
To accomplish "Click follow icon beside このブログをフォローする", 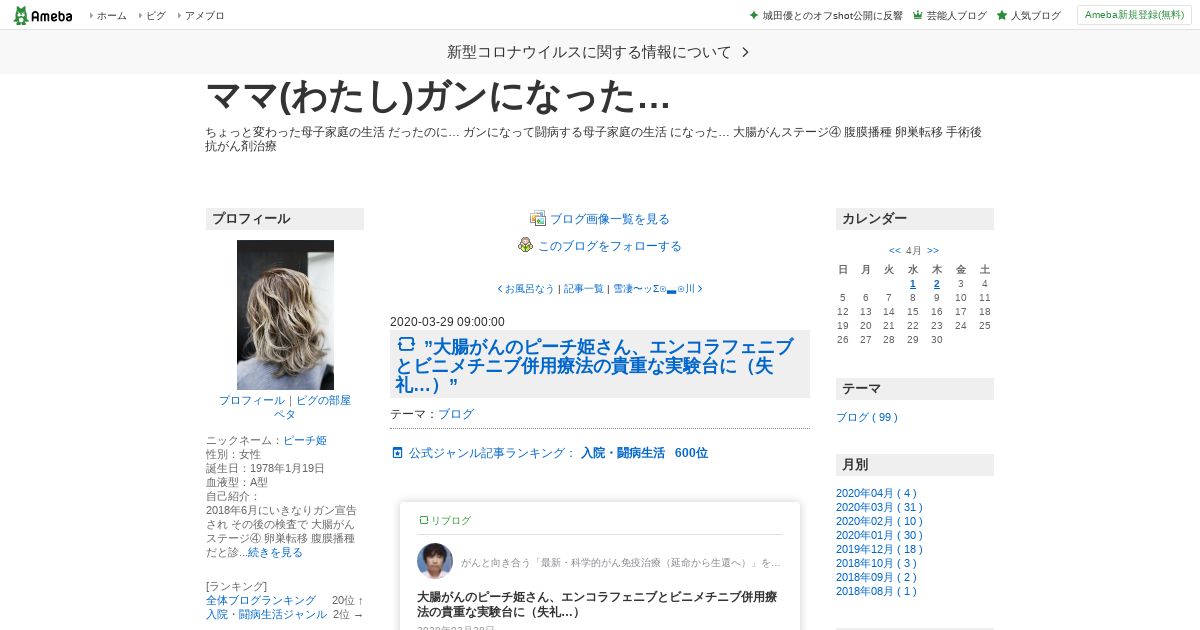I will pyautogui.click(x=526, y=245).
